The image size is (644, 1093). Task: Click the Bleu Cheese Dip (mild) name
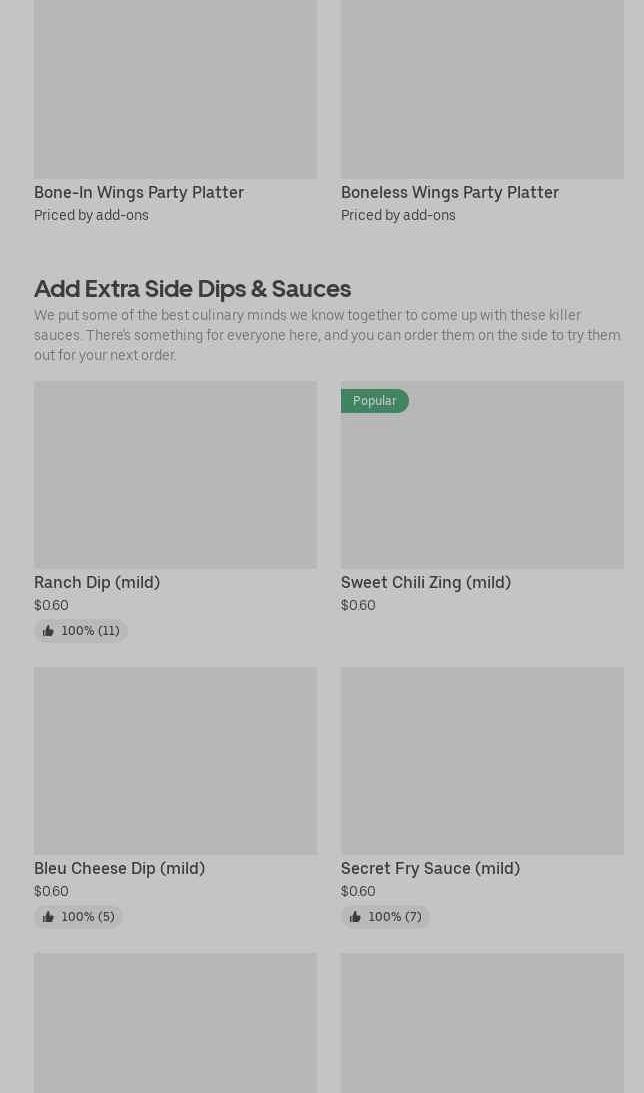pyautogui.click(x=119, y=868)
